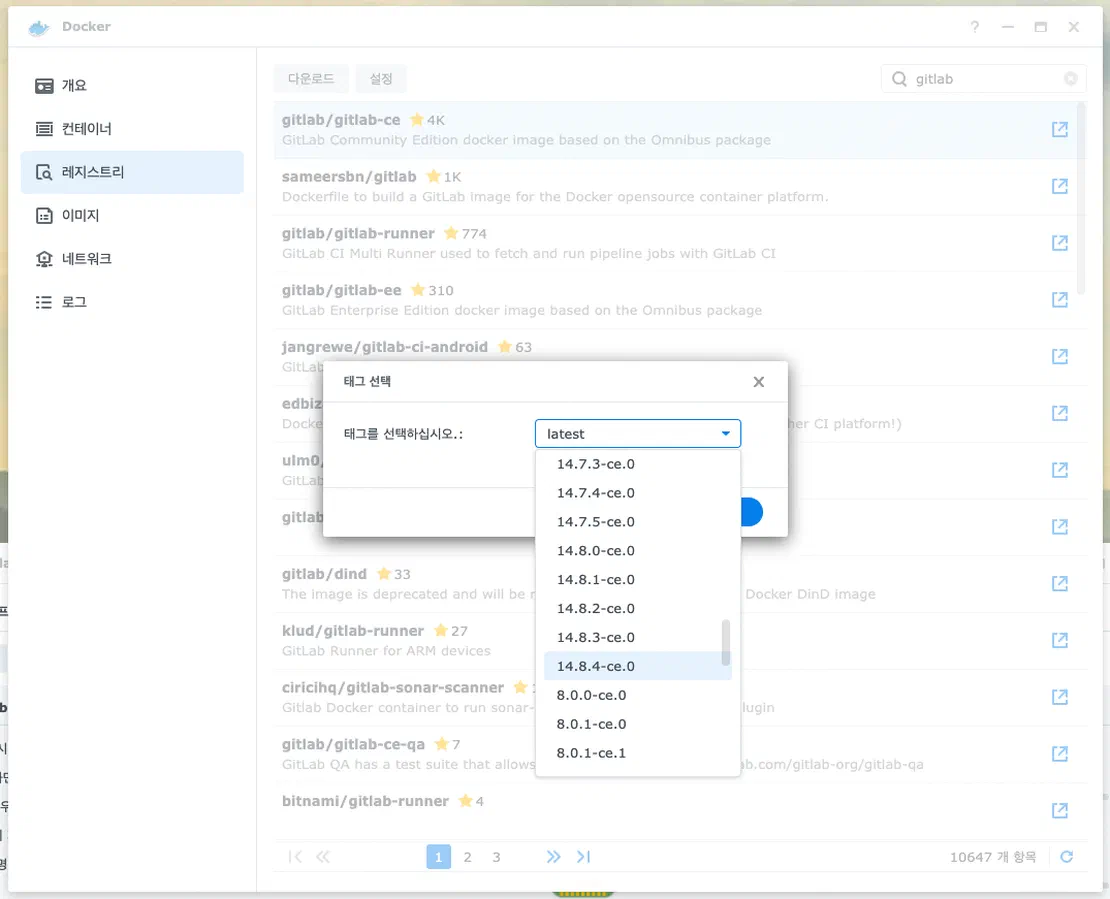The width and height of the screenshot is (1110, 899).
Task: Open the Docker help question mark
Action: pyautogui.click(x=975, y=27)
